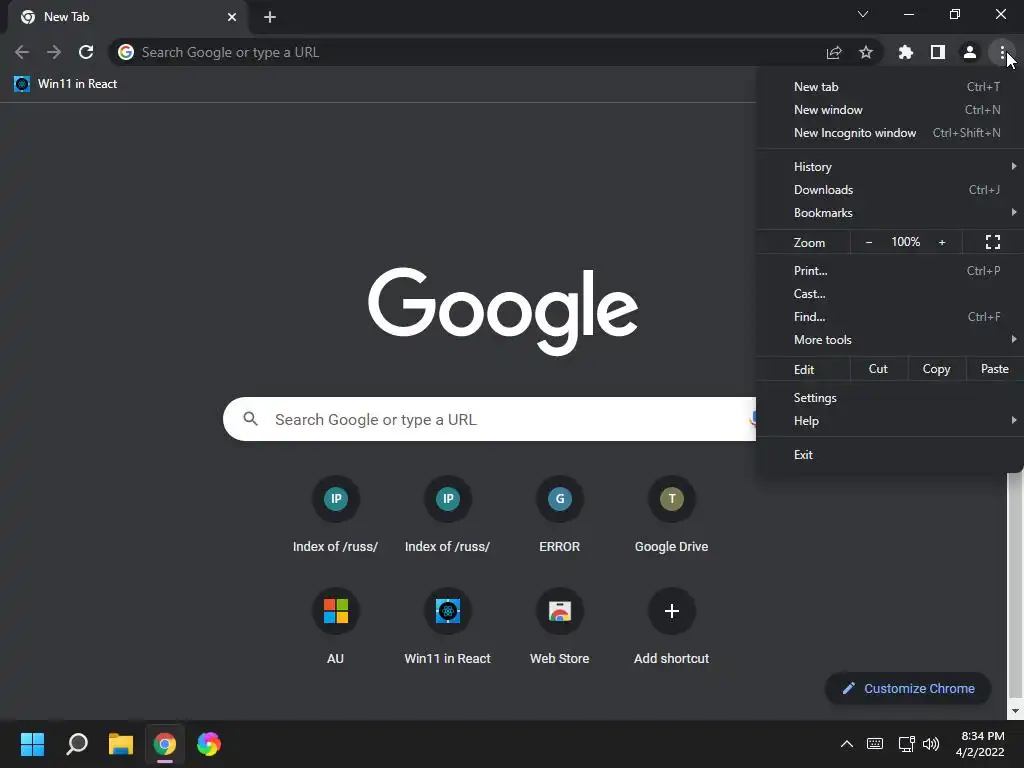Open the profile avatar icon

point(970,52)
